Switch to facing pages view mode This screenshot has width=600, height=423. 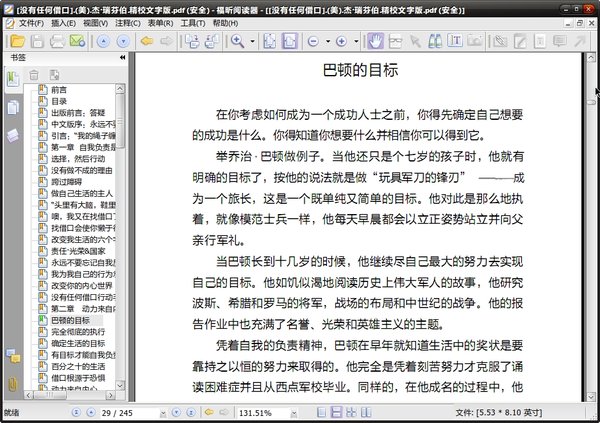tap(366, 412)
